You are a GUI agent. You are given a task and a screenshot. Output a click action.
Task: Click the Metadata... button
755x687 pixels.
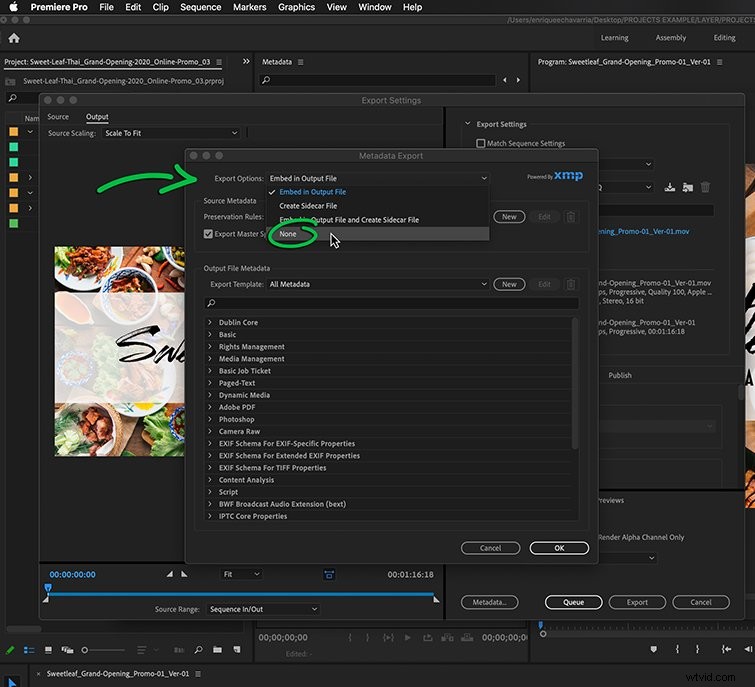click(489, 602)
